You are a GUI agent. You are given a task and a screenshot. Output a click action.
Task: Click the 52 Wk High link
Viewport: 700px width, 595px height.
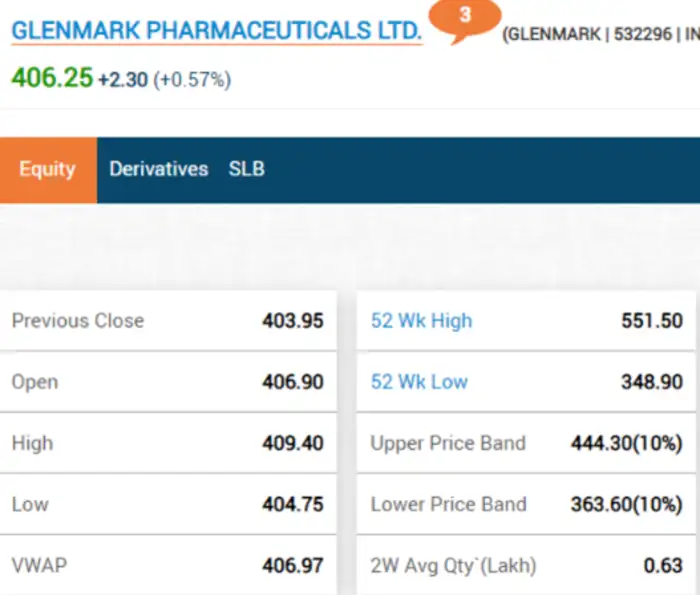421,321
